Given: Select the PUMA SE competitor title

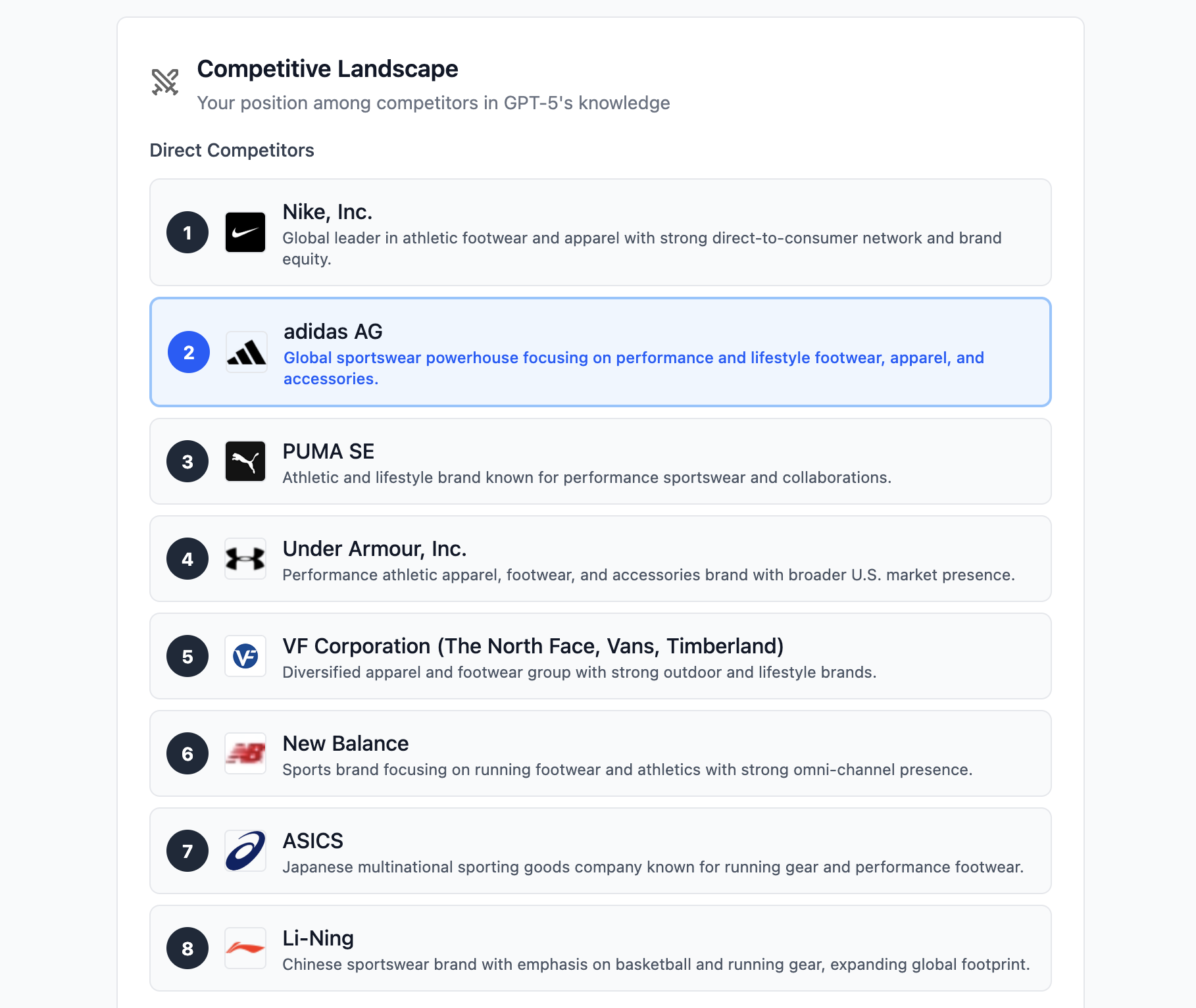Looking at the screenshot, I should click(x=328, y=451).
